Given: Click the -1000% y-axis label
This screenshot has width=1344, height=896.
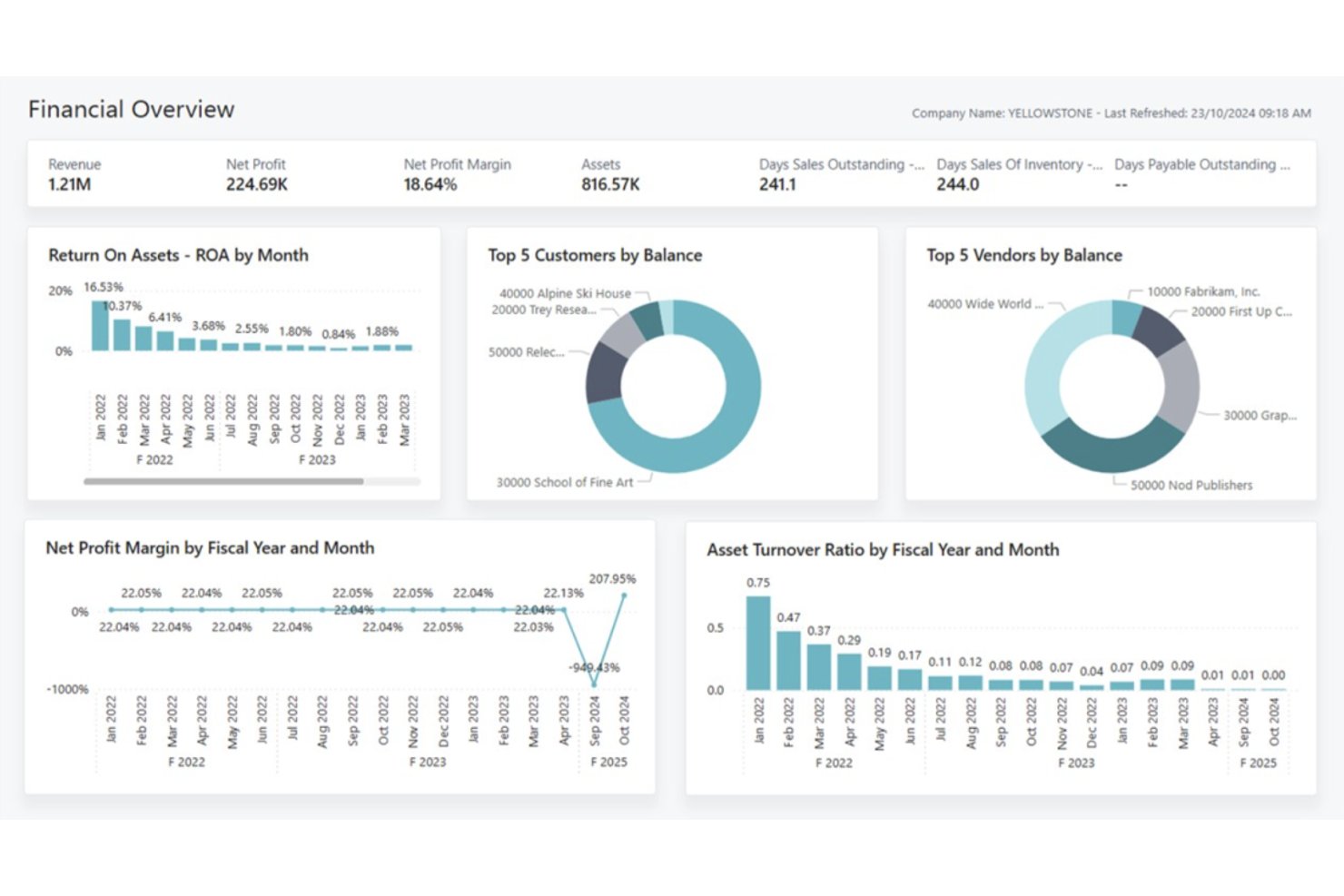Looking at the screenshot, I should click(x=67, y=690).
